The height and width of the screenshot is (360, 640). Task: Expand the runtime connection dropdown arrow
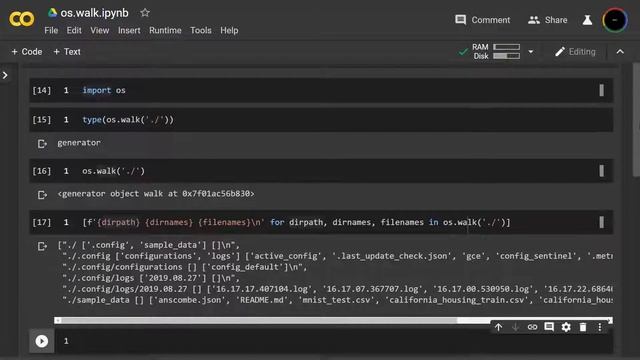tap(531, 52)
